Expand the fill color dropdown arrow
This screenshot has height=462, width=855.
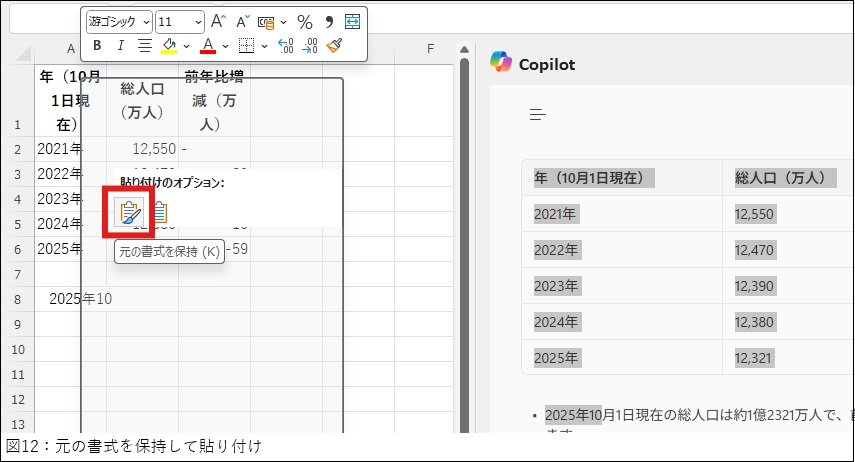[x=186, y=45]
